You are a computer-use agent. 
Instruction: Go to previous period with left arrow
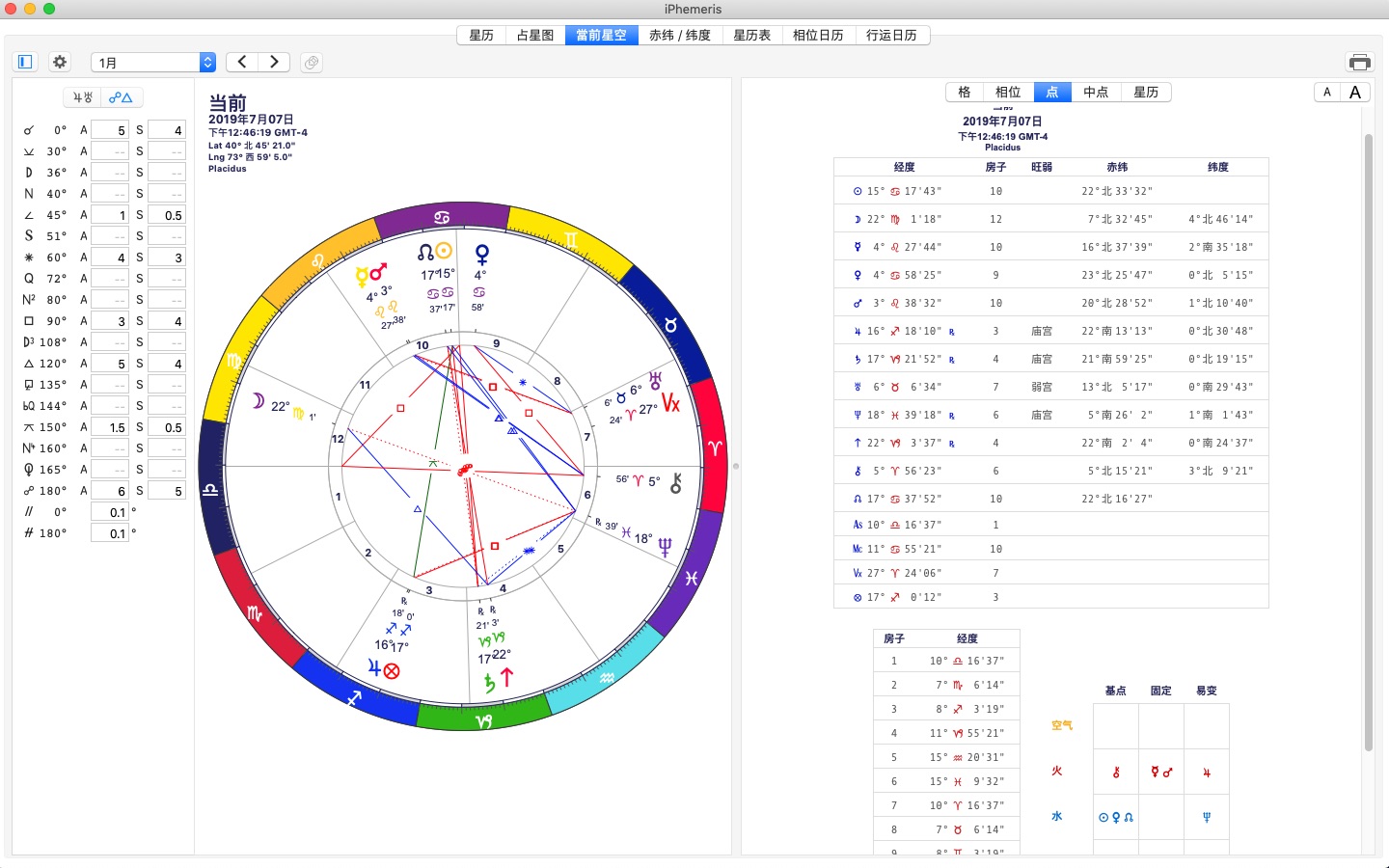click(x=242, y=62)
